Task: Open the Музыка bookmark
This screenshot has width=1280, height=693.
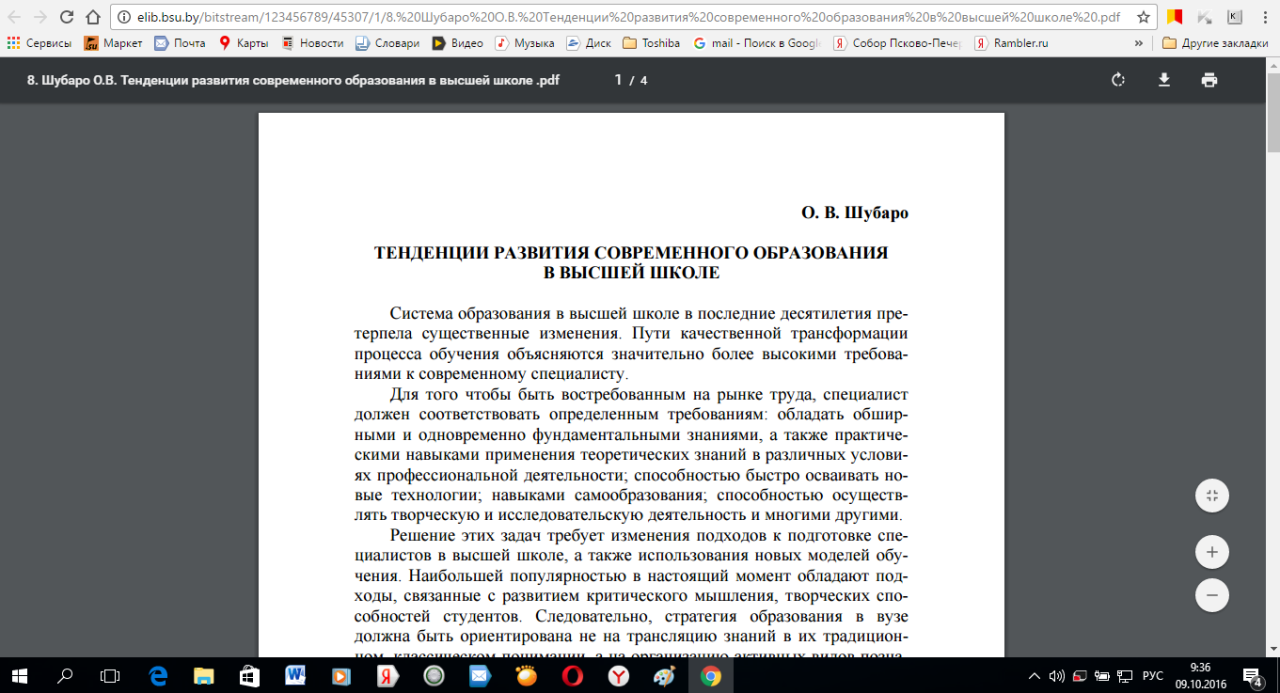Action: 526,43
